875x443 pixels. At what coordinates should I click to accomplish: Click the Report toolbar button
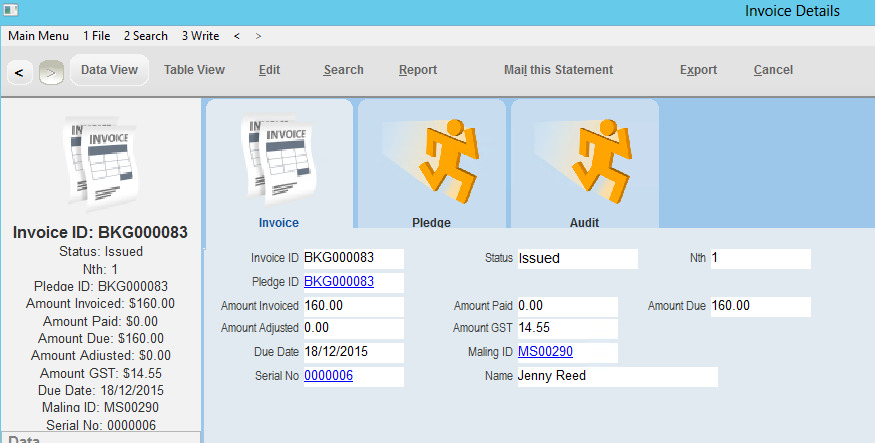coord(418,70)
